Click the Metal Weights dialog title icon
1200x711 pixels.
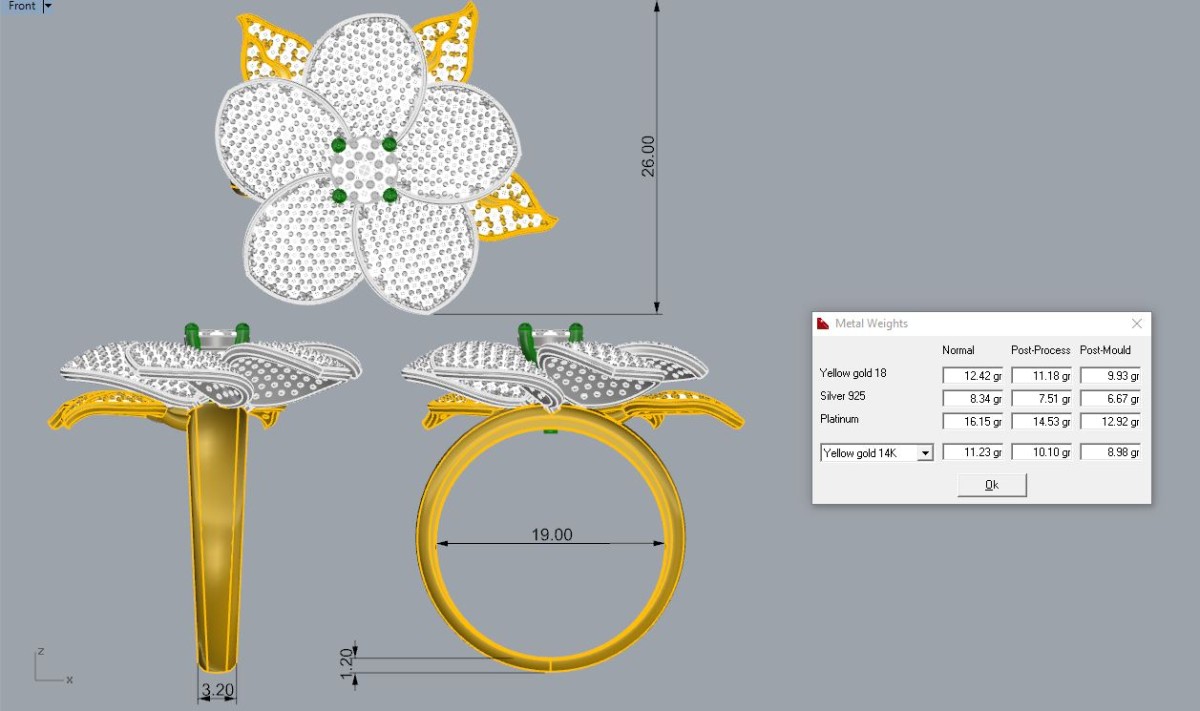coord(823,324)
